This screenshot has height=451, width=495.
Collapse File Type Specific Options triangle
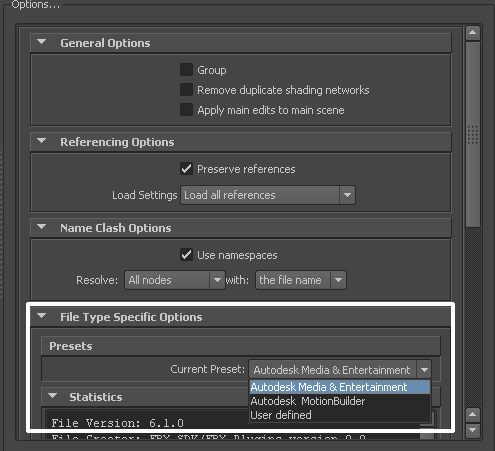tap(42, 316)
